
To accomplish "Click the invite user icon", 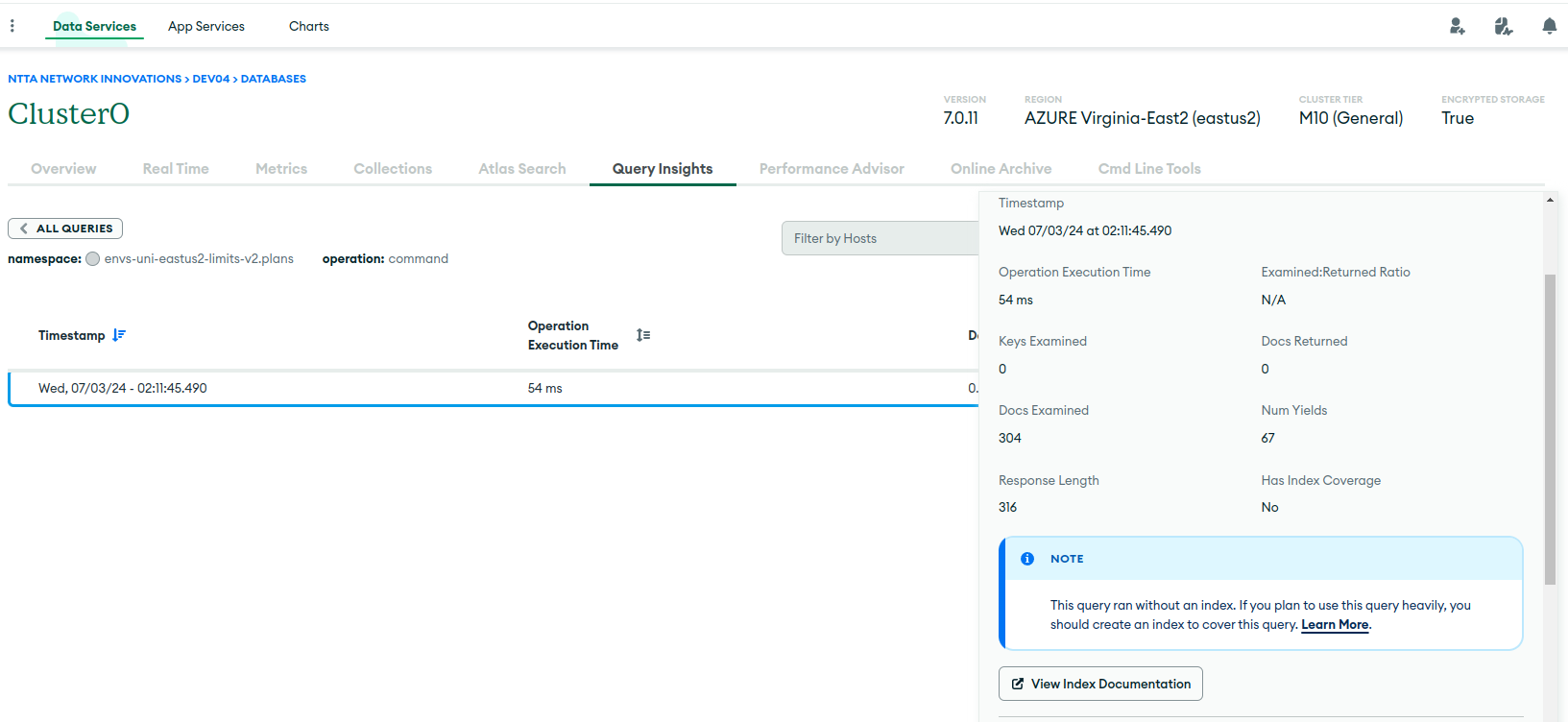I will pos(1457,26).
